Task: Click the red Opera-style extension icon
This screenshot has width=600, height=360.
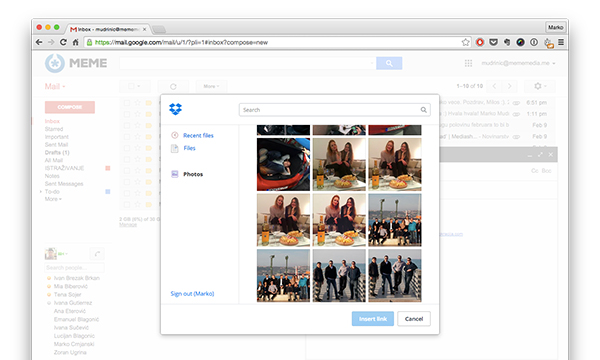Action: [x=480, y=42]
